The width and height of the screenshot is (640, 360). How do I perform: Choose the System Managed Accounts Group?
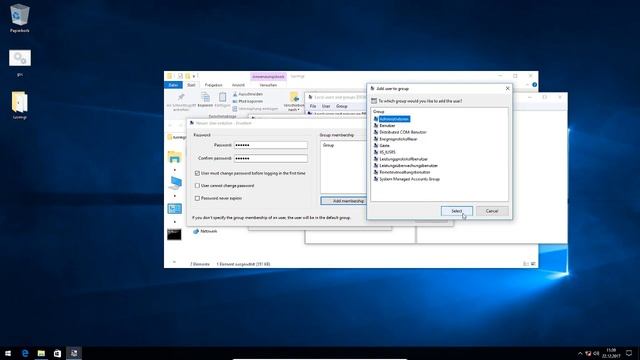point(409,179)
